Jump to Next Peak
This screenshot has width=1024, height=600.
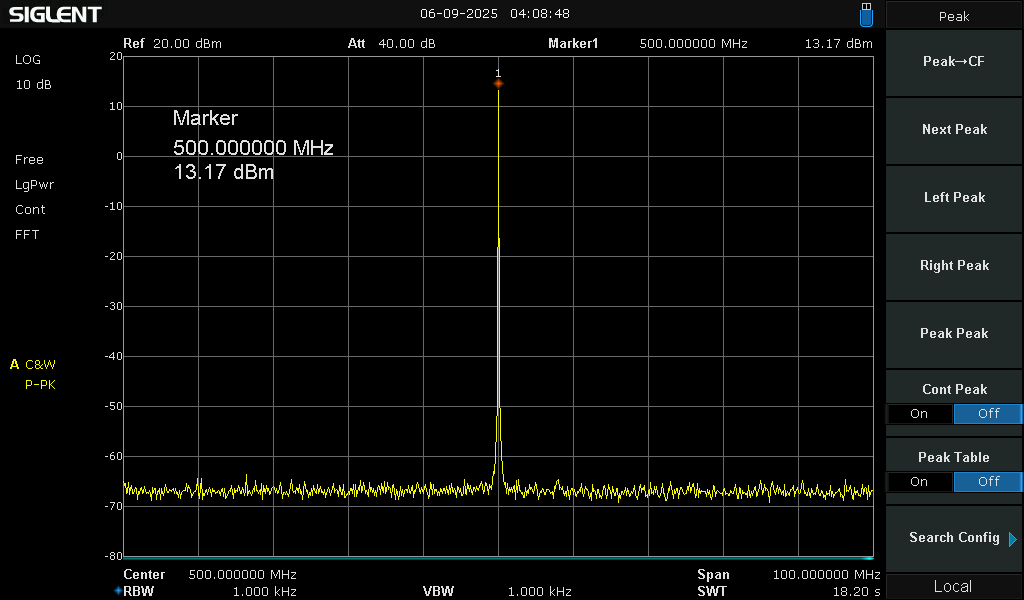point(954,130)
